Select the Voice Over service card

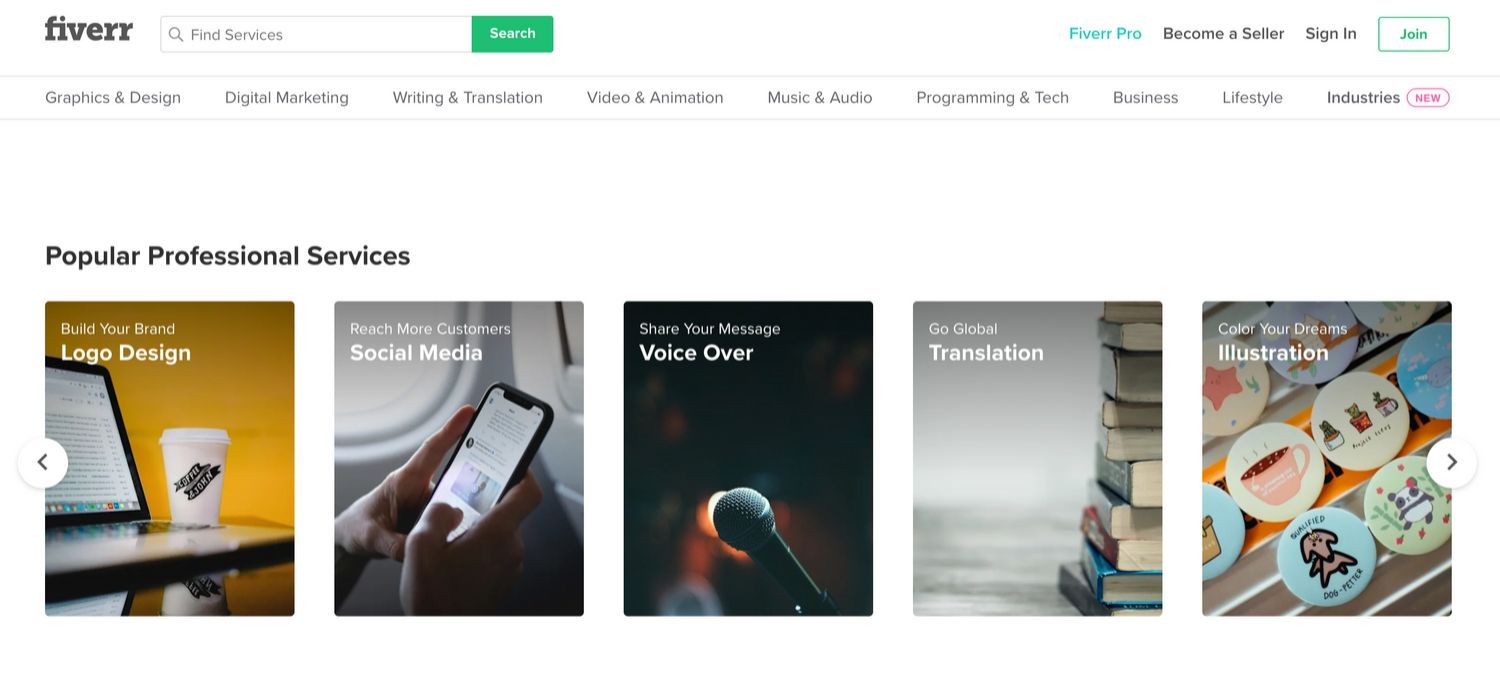[748, 459]
